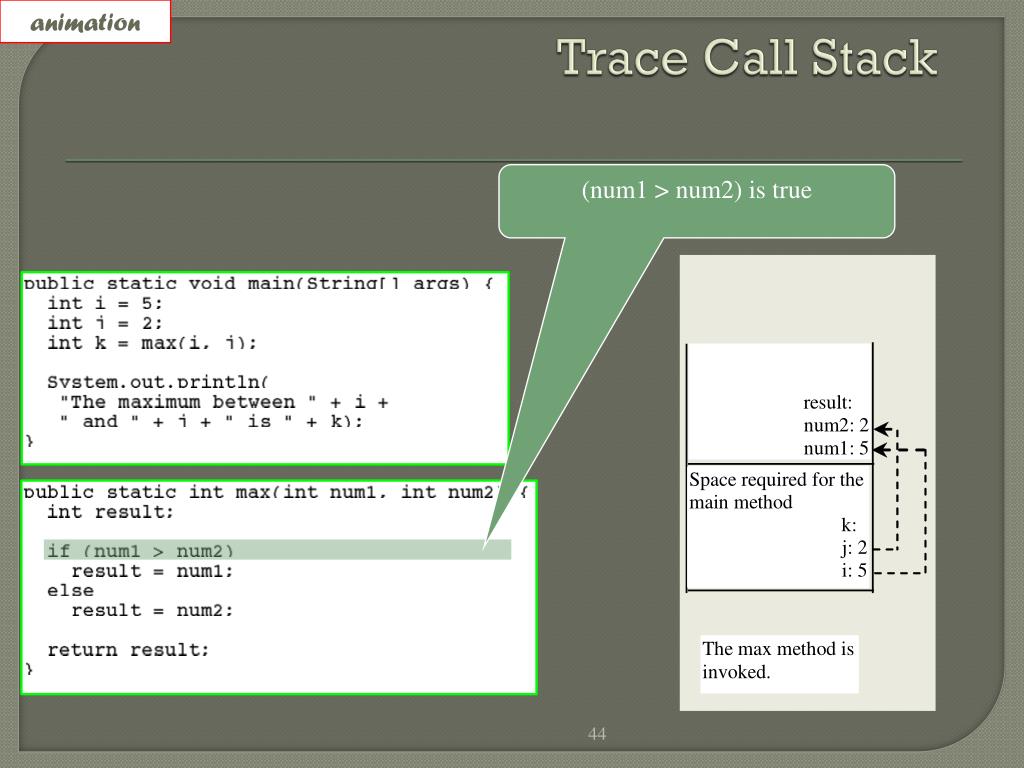Select 'result = num1;' line
The height and width of the screenshot is (768, 1024).
coord(152,571)
